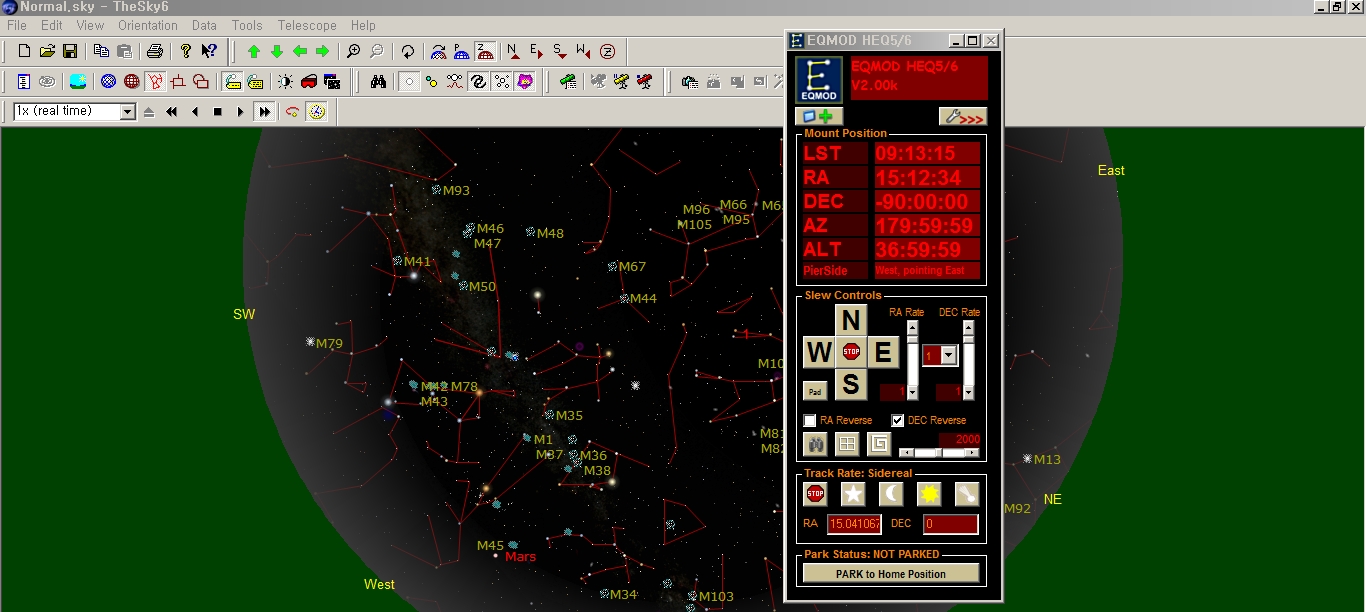Viewport: 1366px width, 612px height.
Task: Slew north with the N button
Action: pos(850,321)
